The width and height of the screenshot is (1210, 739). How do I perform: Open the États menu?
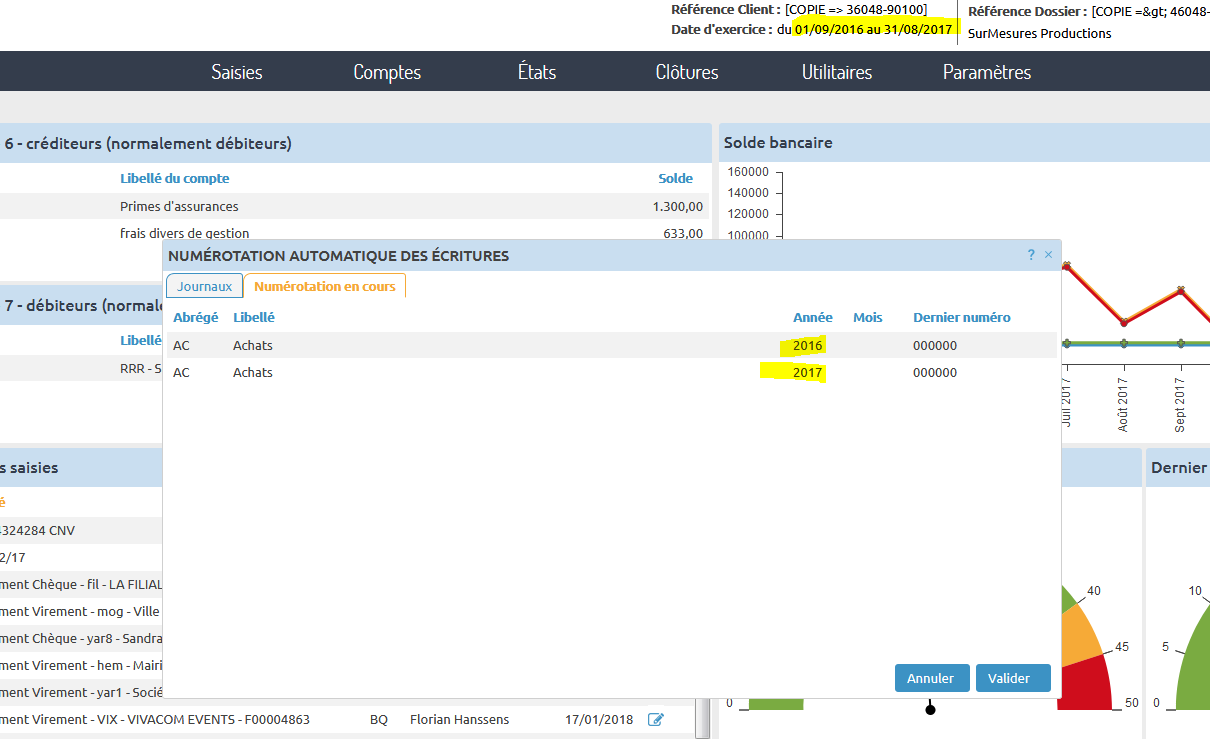(537, 72)
